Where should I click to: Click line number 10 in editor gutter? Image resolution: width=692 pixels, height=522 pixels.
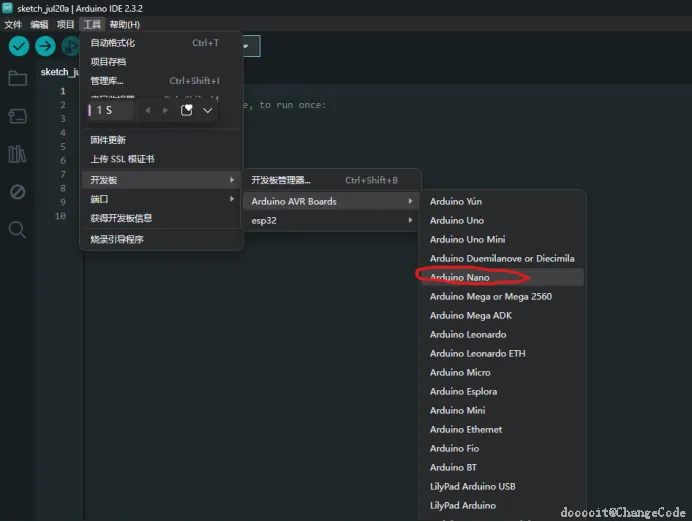click(x=60, y=216)
